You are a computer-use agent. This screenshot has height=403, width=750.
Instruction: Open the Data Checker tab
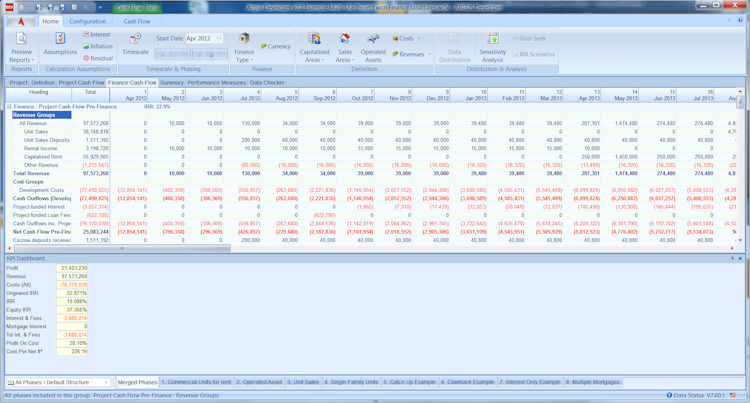pos(267,83)
